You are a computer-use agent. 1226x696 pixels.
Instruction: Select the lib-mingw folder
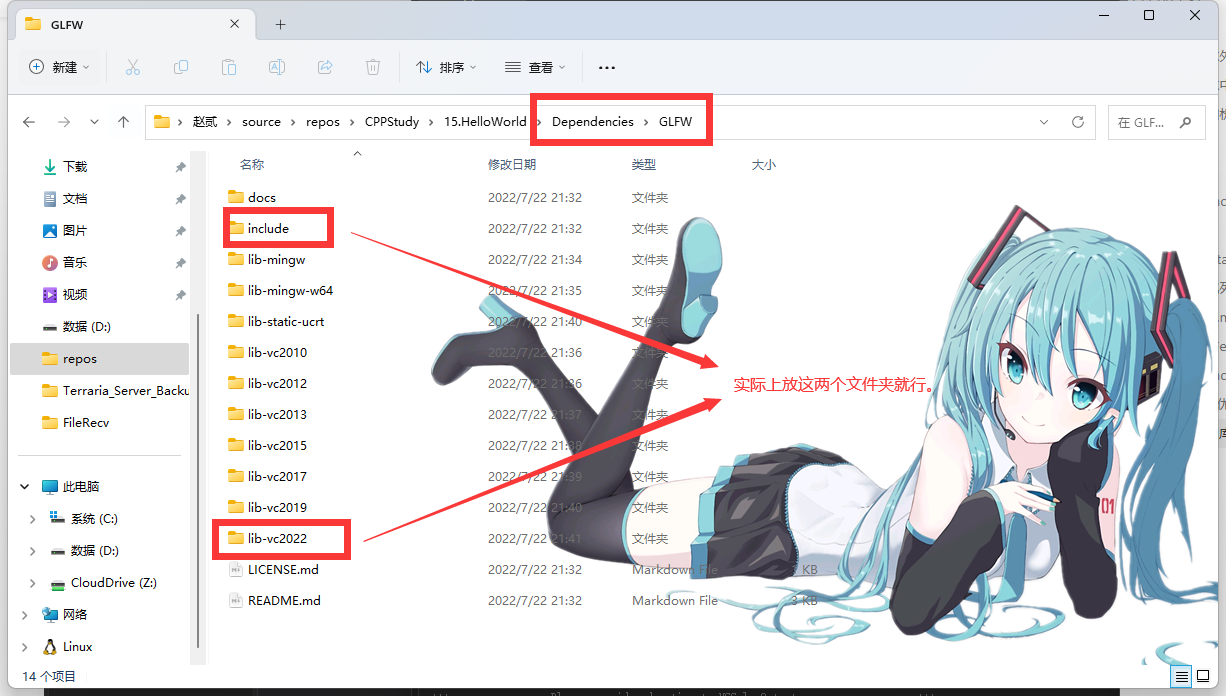(x=276, y=260)
